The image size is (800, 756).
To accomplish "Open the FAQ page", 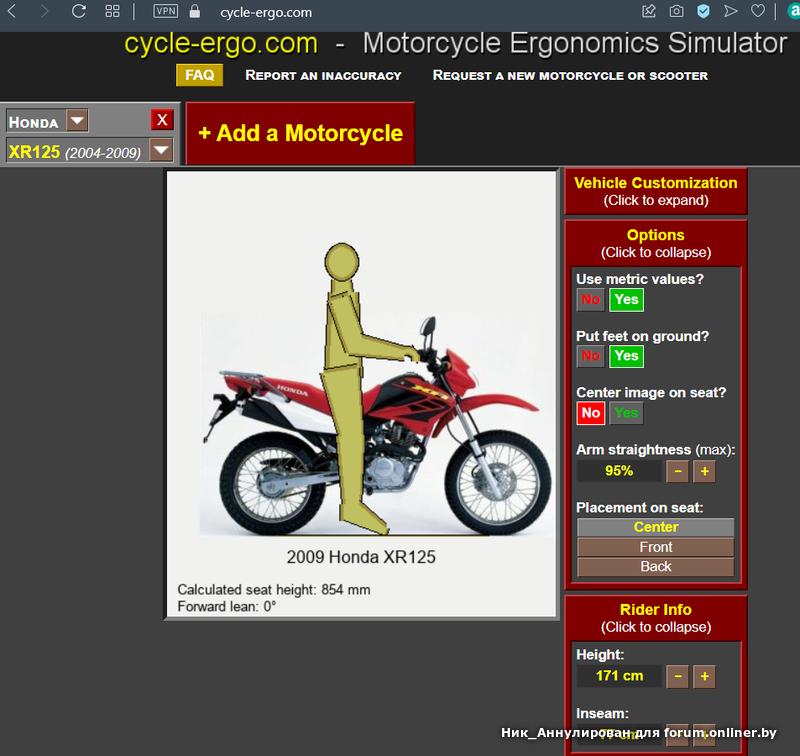I will tap(199, 75).
